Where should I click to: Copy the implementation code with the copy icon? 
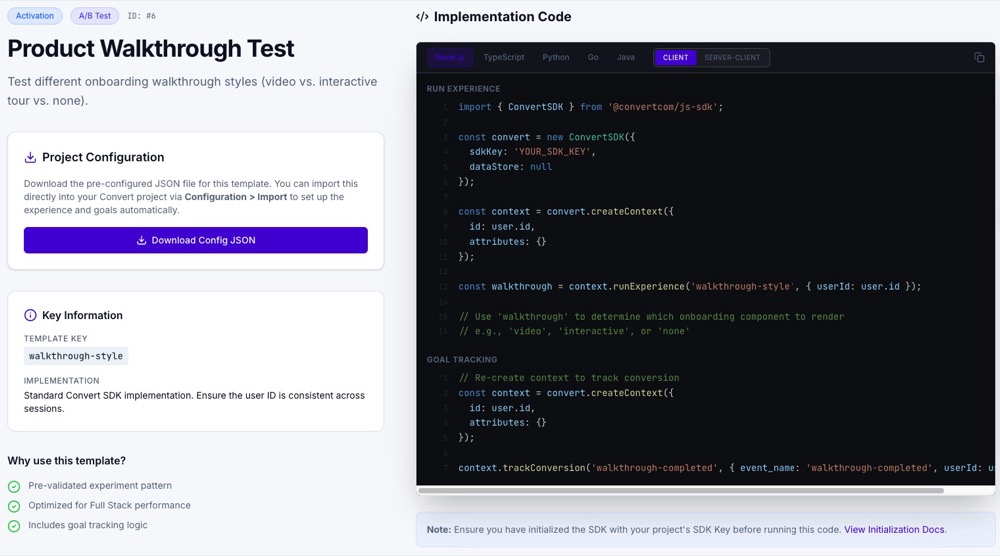(979, 58)
